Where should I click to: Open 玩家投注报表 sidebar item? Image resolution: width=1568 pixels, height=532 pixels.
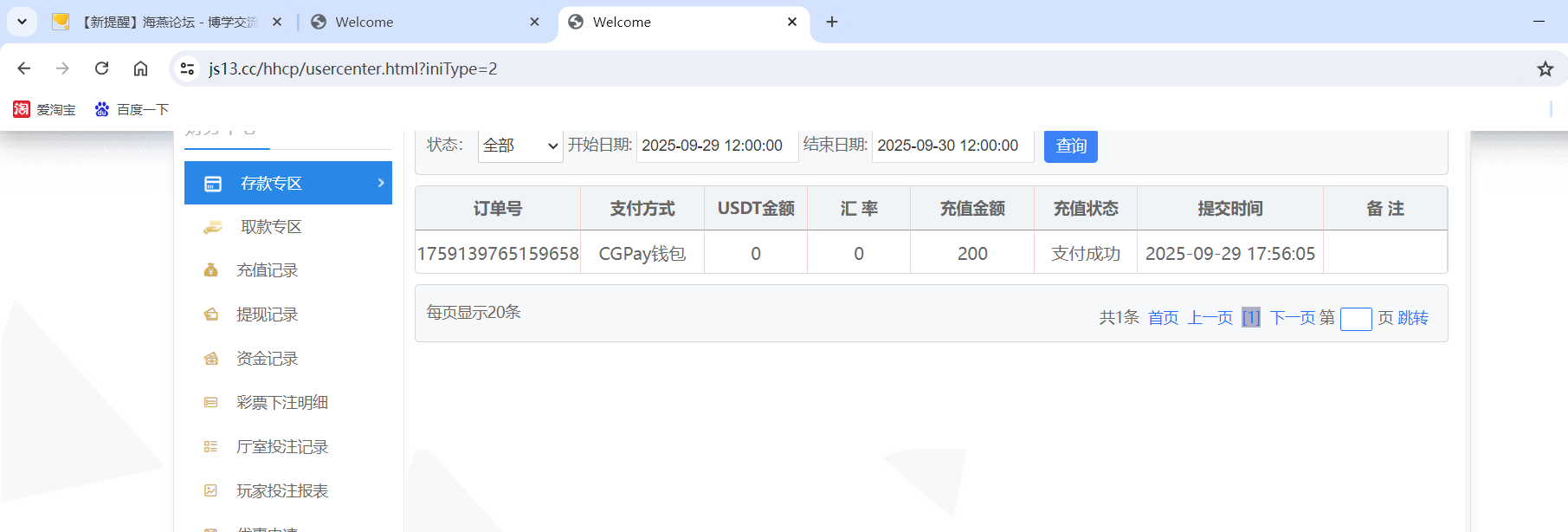pos(288,491)
